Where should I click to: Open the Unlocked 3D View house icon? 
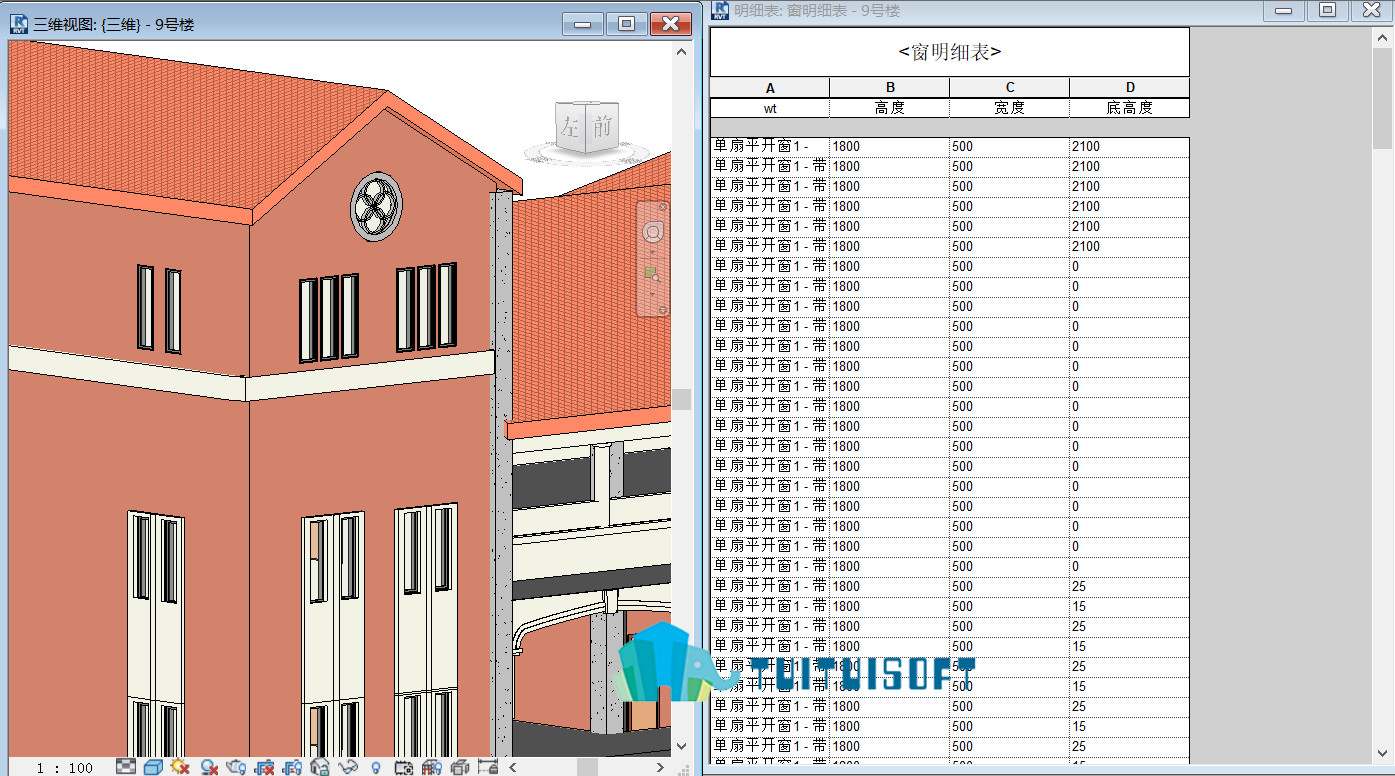320,768
